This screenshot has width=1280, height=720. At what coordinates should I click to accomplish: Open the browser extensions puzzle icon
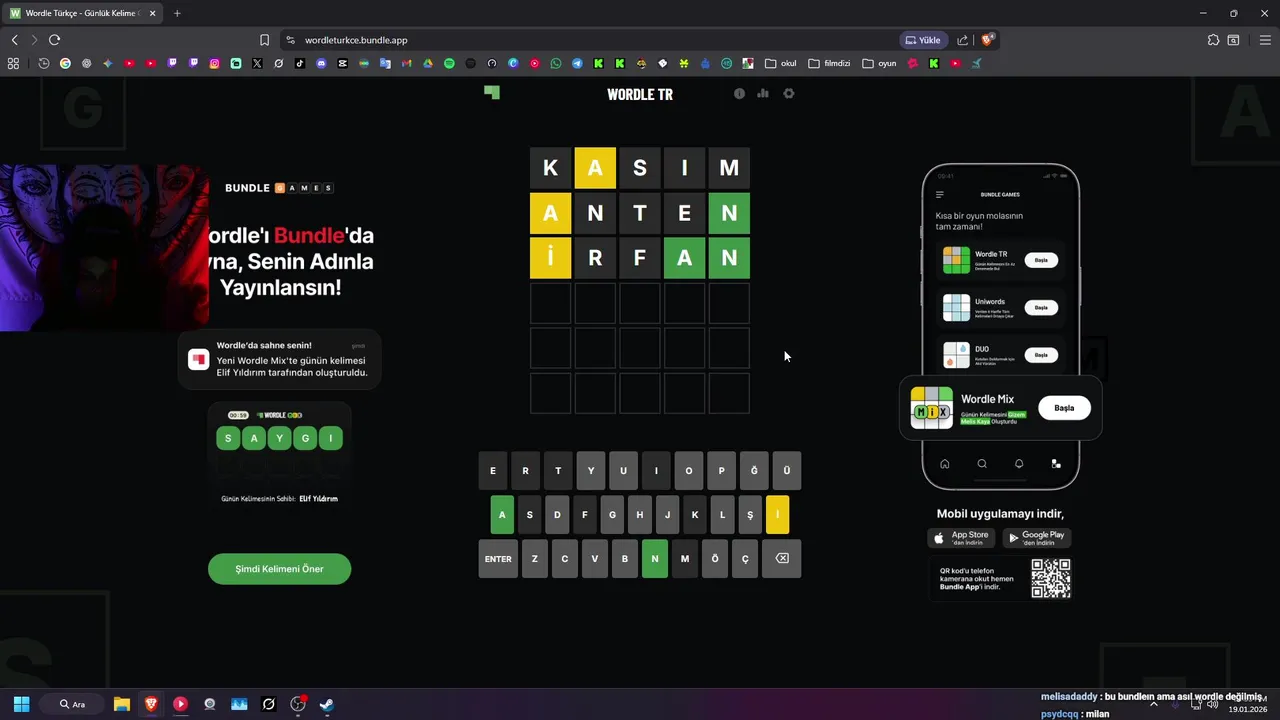coord(1213,40)
